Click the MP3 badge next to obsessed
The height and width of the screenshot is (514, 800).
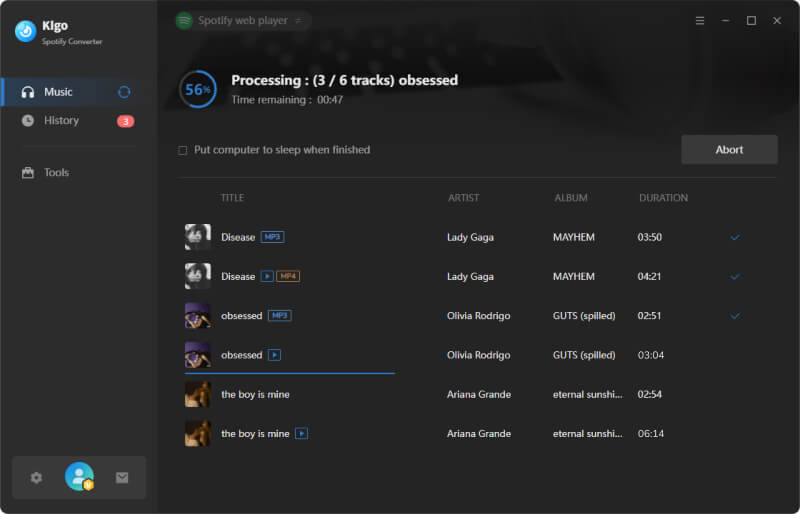click(280, 315)
